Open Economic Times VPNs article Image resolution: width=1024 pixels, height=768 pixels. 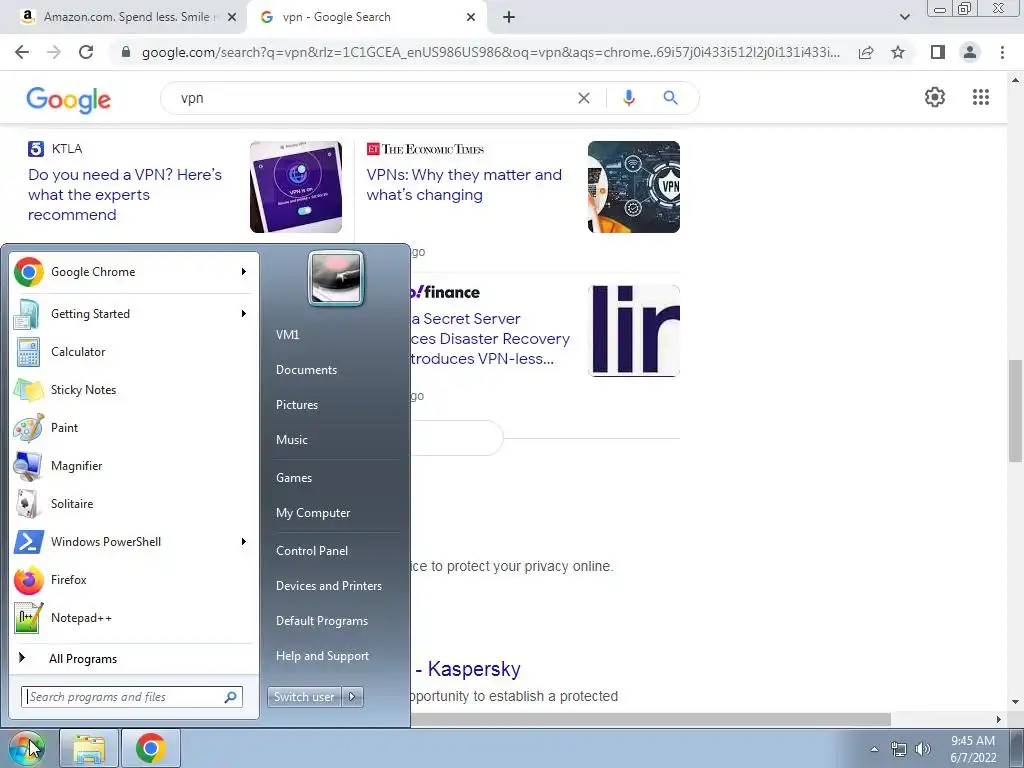coord(464,185)
